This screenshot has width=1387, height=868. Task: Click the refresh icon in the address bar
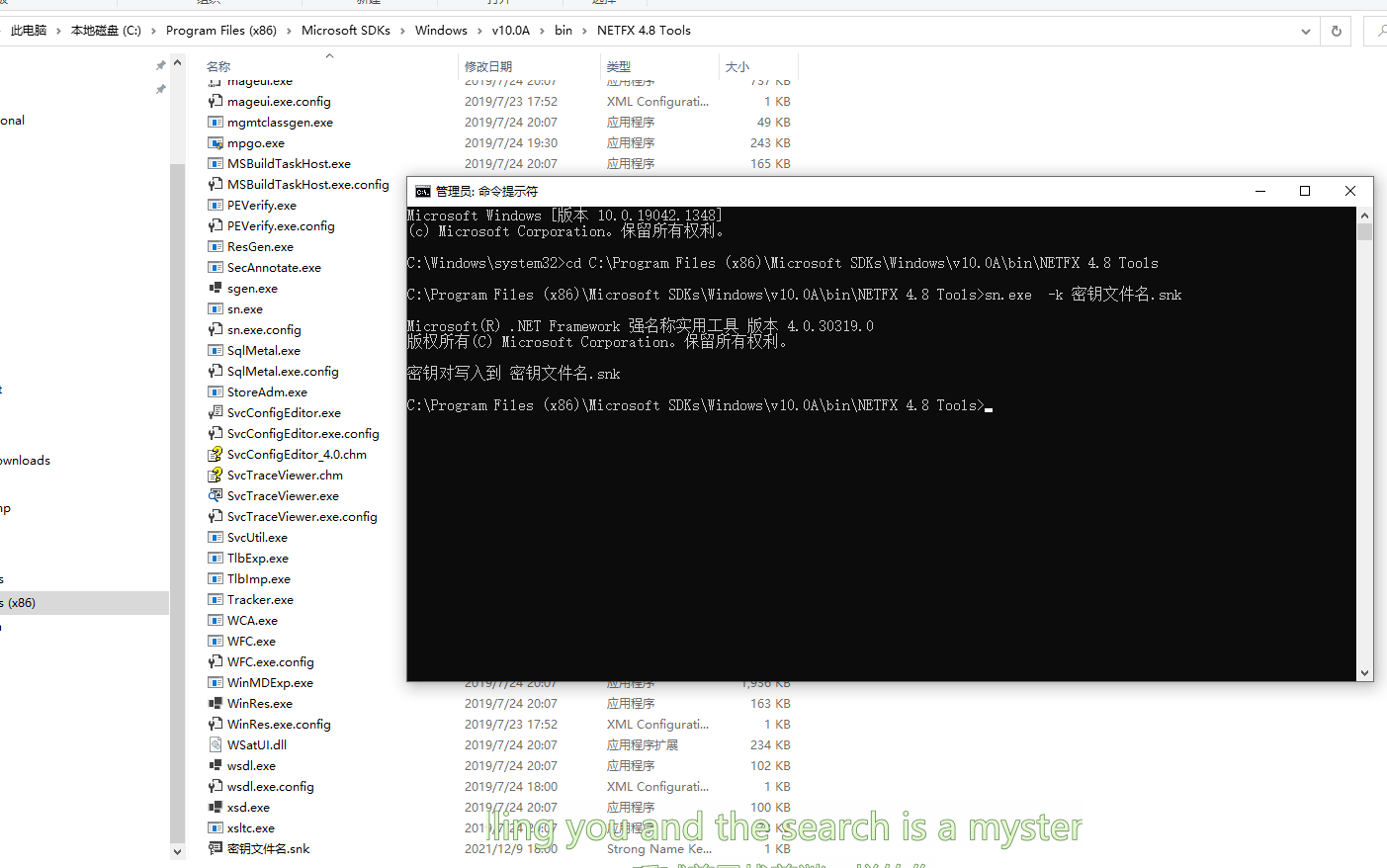tap(1336, 31)
